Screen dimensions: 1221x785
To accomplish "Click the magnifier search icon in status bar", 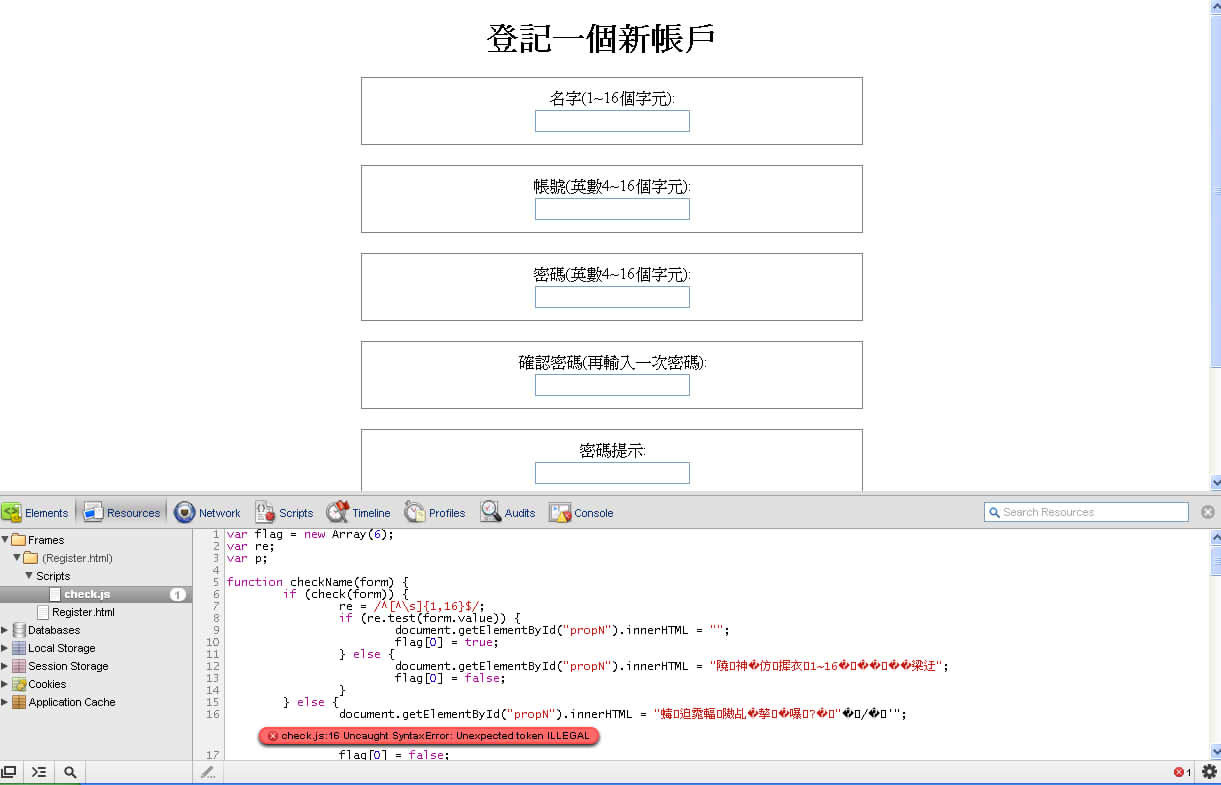I will [x=70, y=772].
